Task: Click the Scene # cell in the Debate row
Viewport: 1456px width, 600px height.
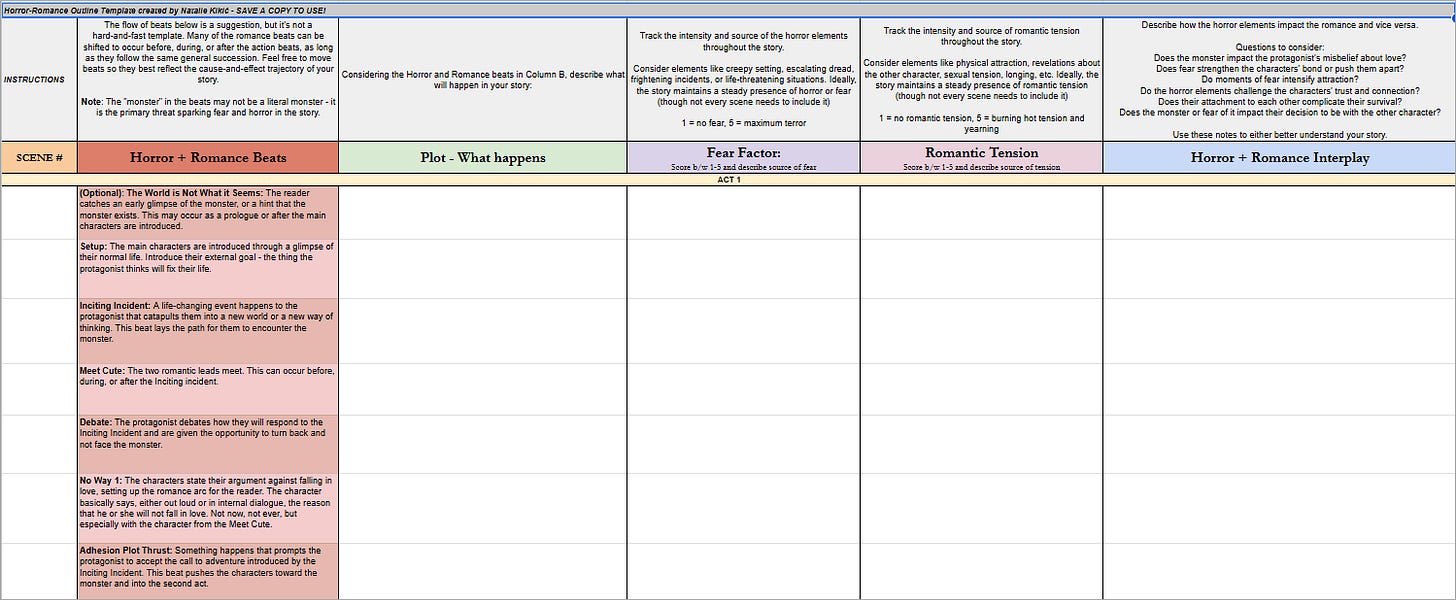Action: [38, 444]
